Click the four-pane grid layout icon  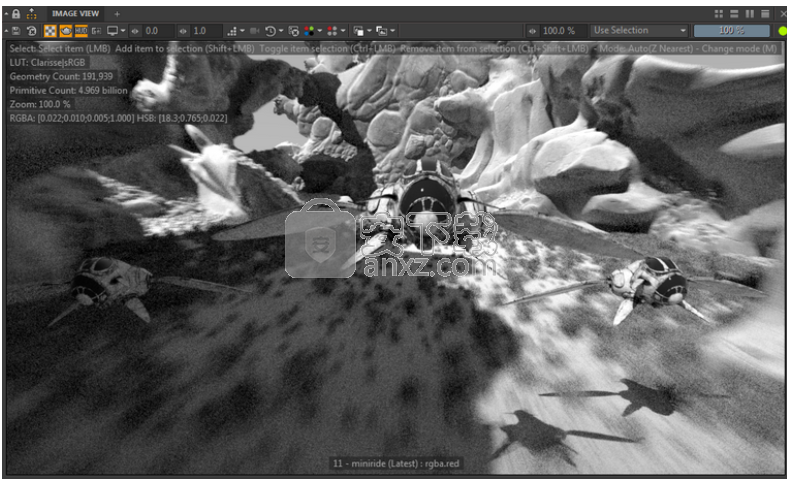point(719,14)
